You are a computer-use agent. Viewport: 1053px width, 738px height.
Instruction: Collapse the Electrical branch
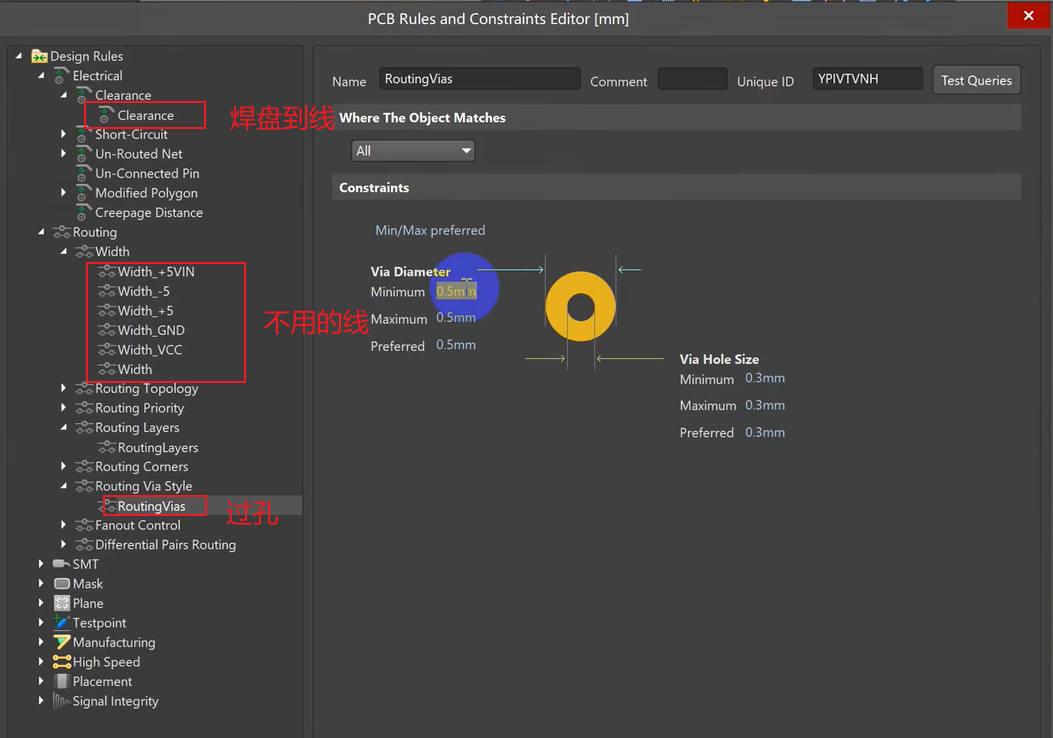coord(41,75)
